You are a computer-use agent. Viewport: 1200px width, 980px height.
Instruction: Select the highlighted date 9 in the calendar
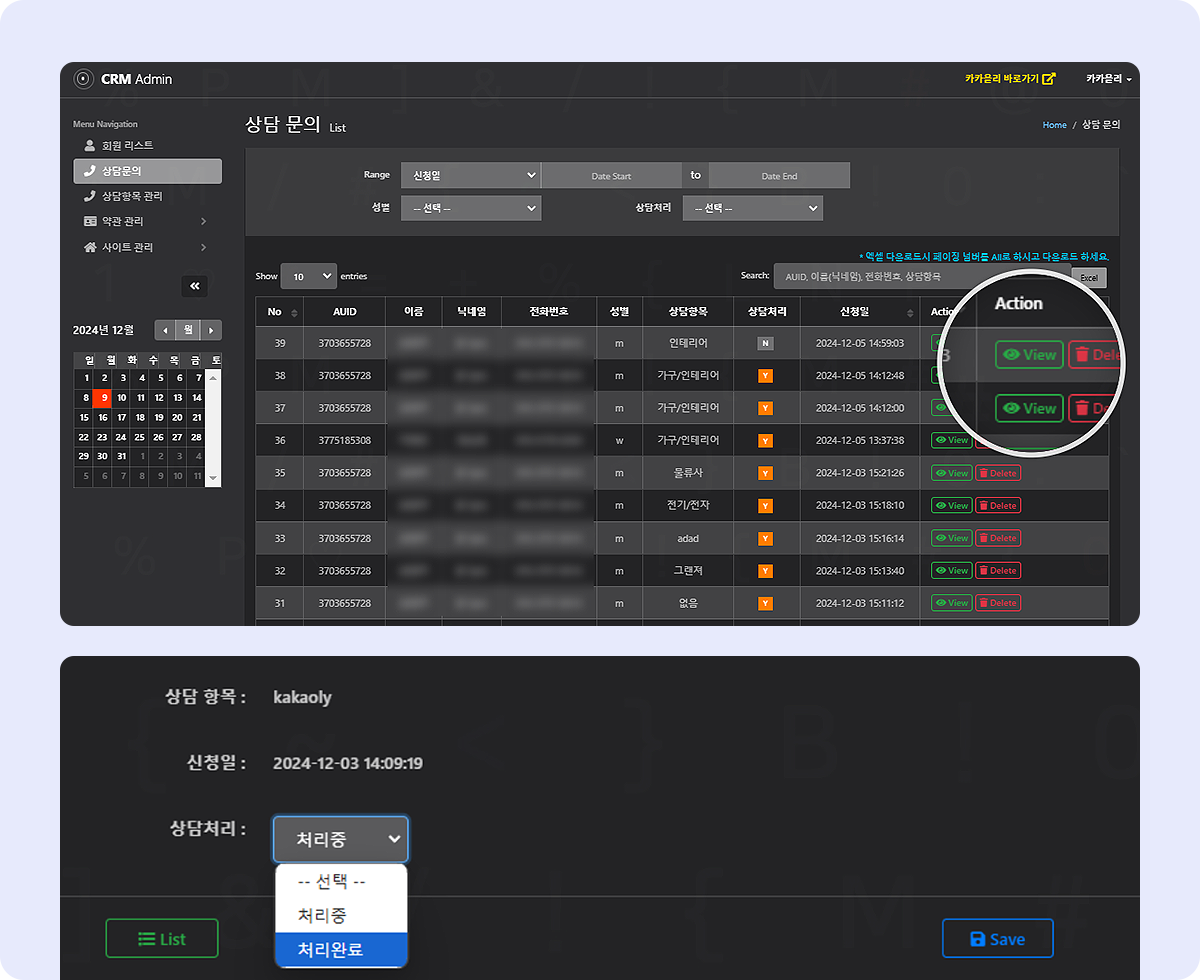coord(103,397)
